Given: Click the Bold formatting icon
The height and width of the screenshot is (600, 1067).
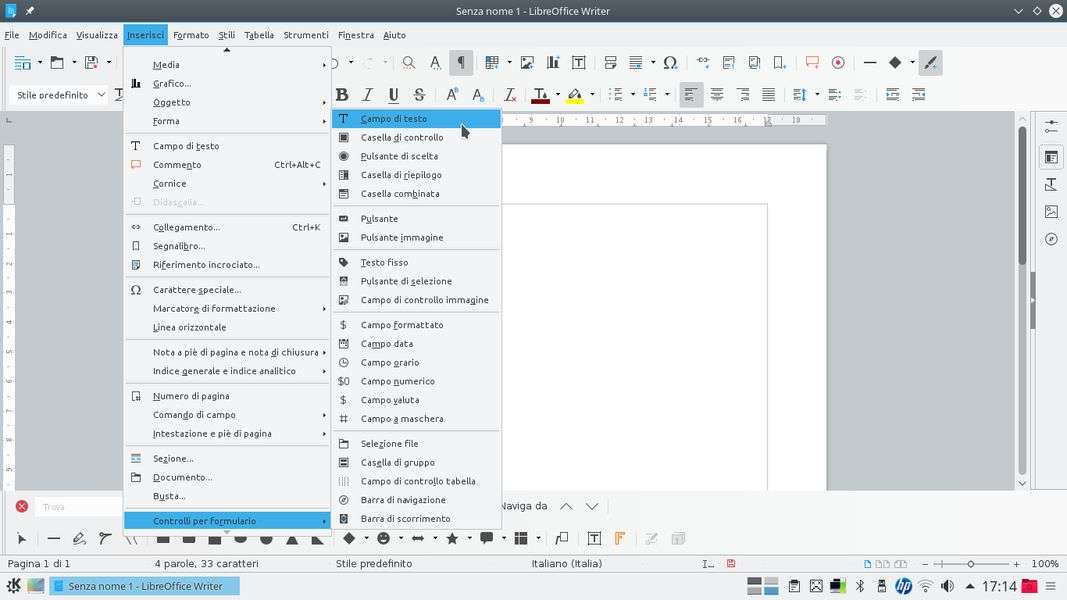Looking at the screenshot, I should (x=342, y=95).
